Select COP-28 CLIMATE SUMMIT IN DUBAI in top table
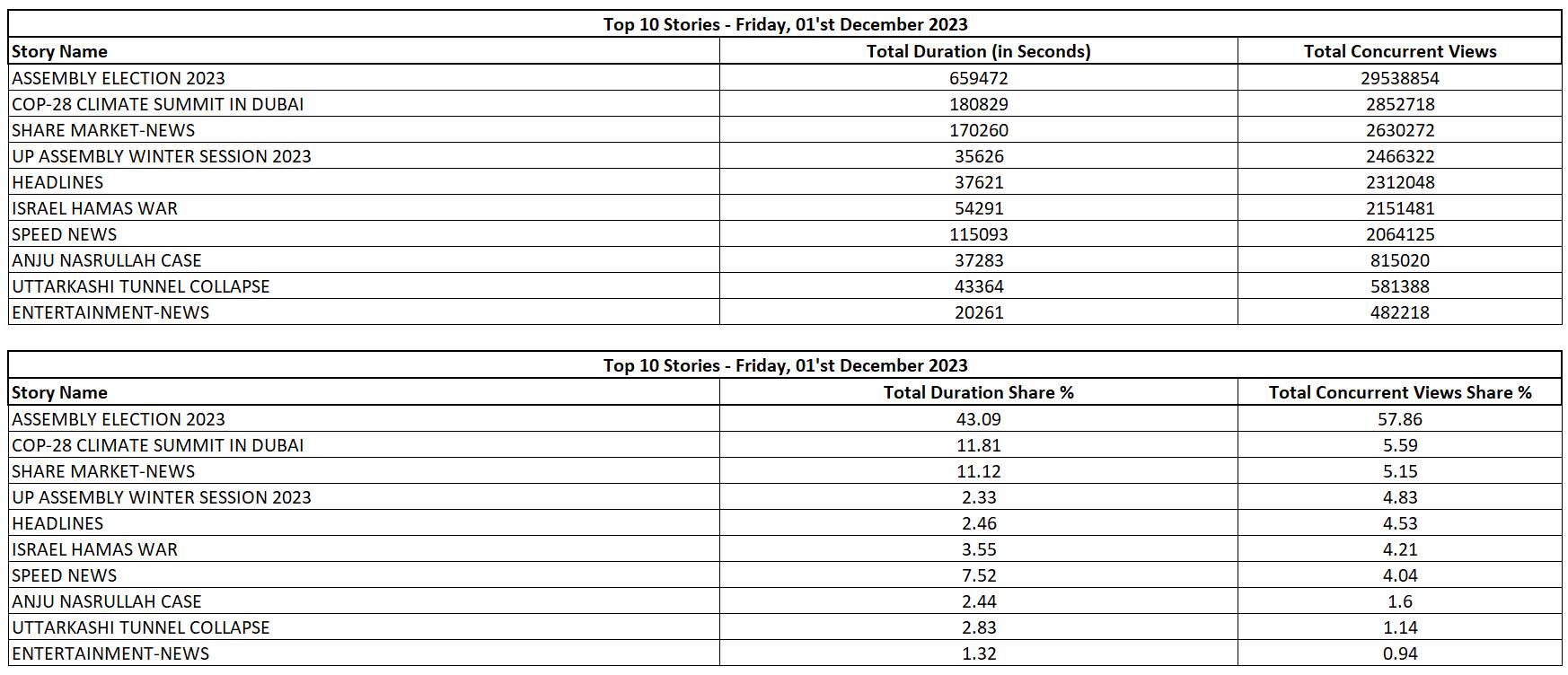 (x=158, y=104)
